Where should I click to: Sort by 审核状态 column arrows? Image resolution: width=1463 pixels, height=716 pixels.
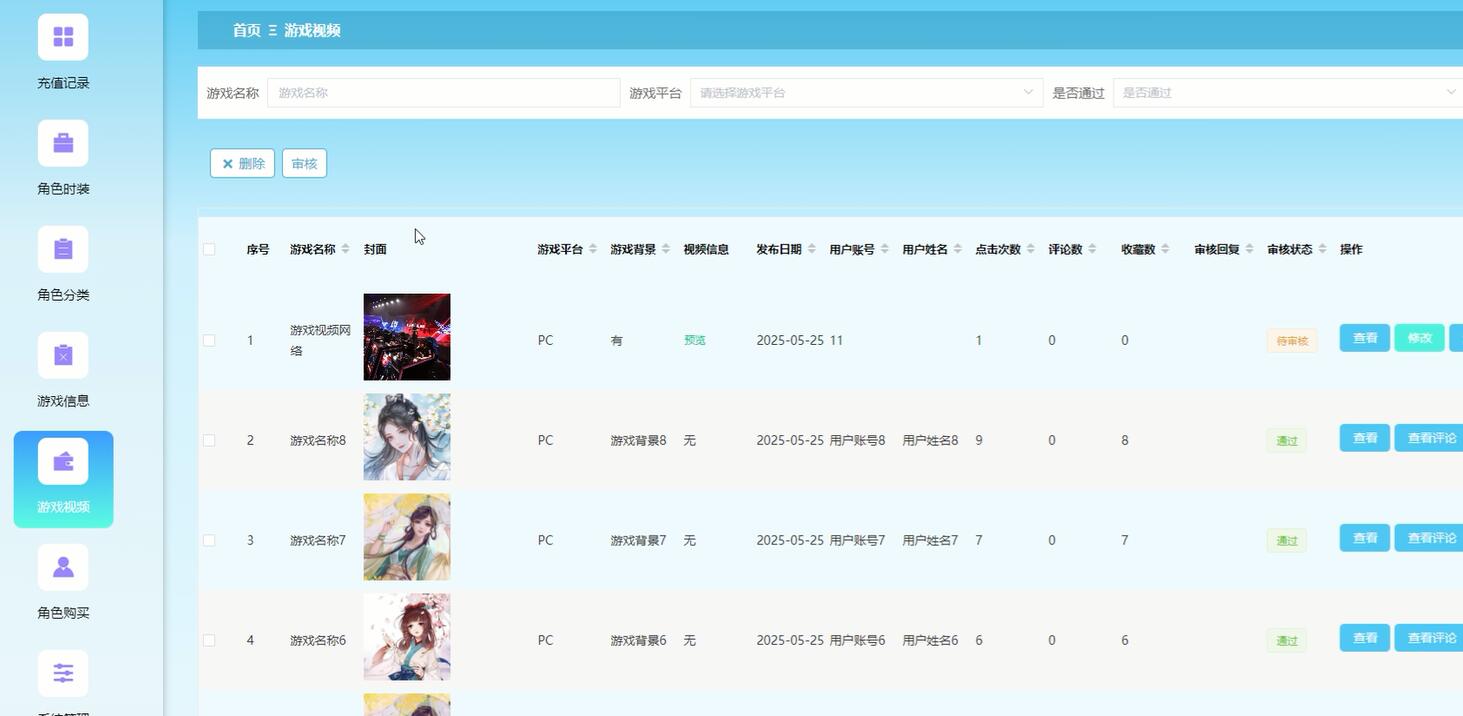(1322, 249)
